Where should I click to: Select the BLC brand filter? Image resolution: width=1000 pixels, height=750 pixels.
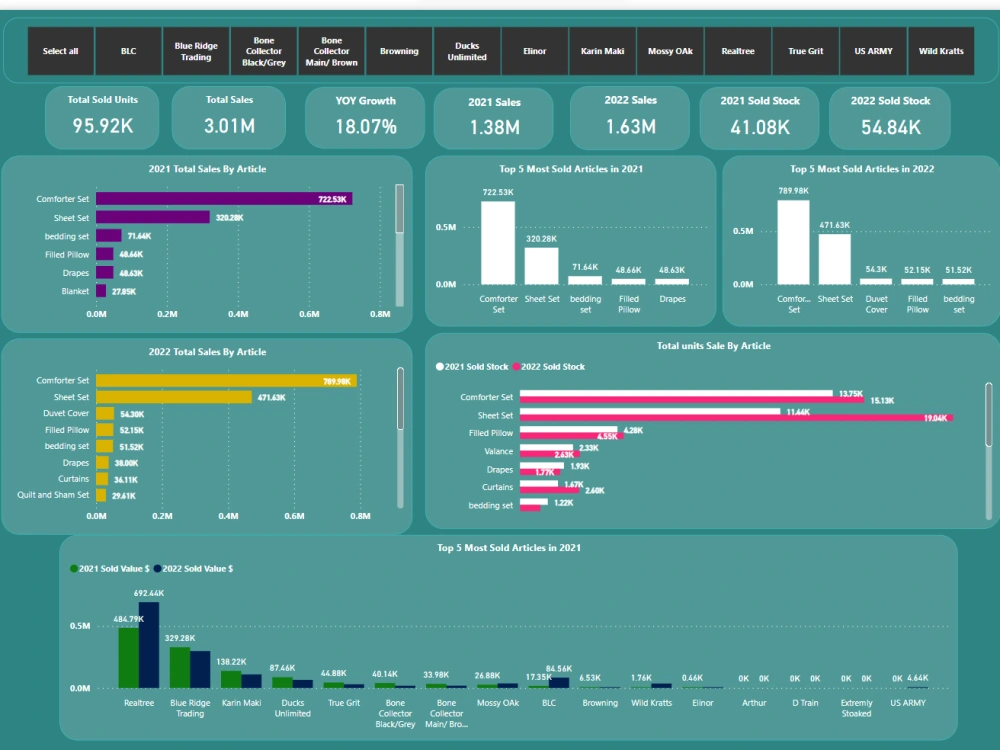point(128,51)
